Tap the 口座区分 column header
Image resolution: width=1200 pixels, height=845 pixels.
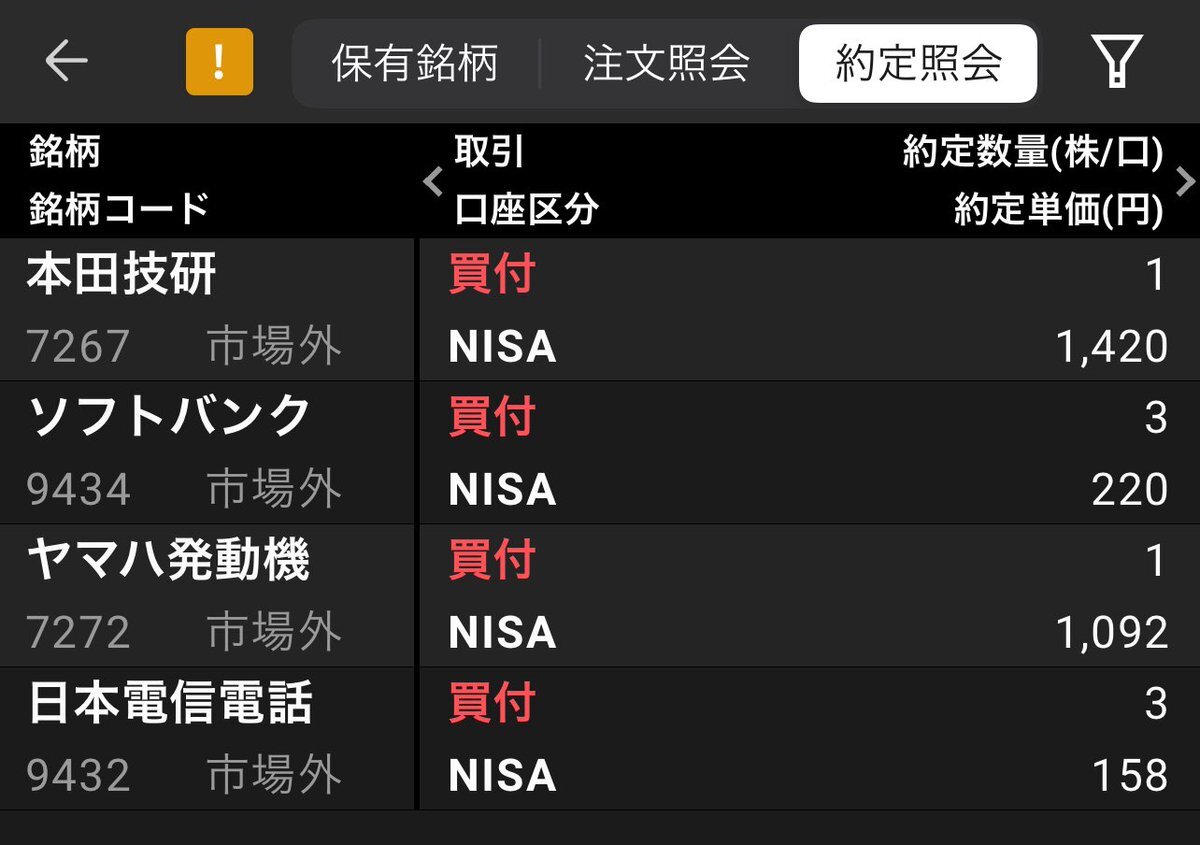(526, 209)
